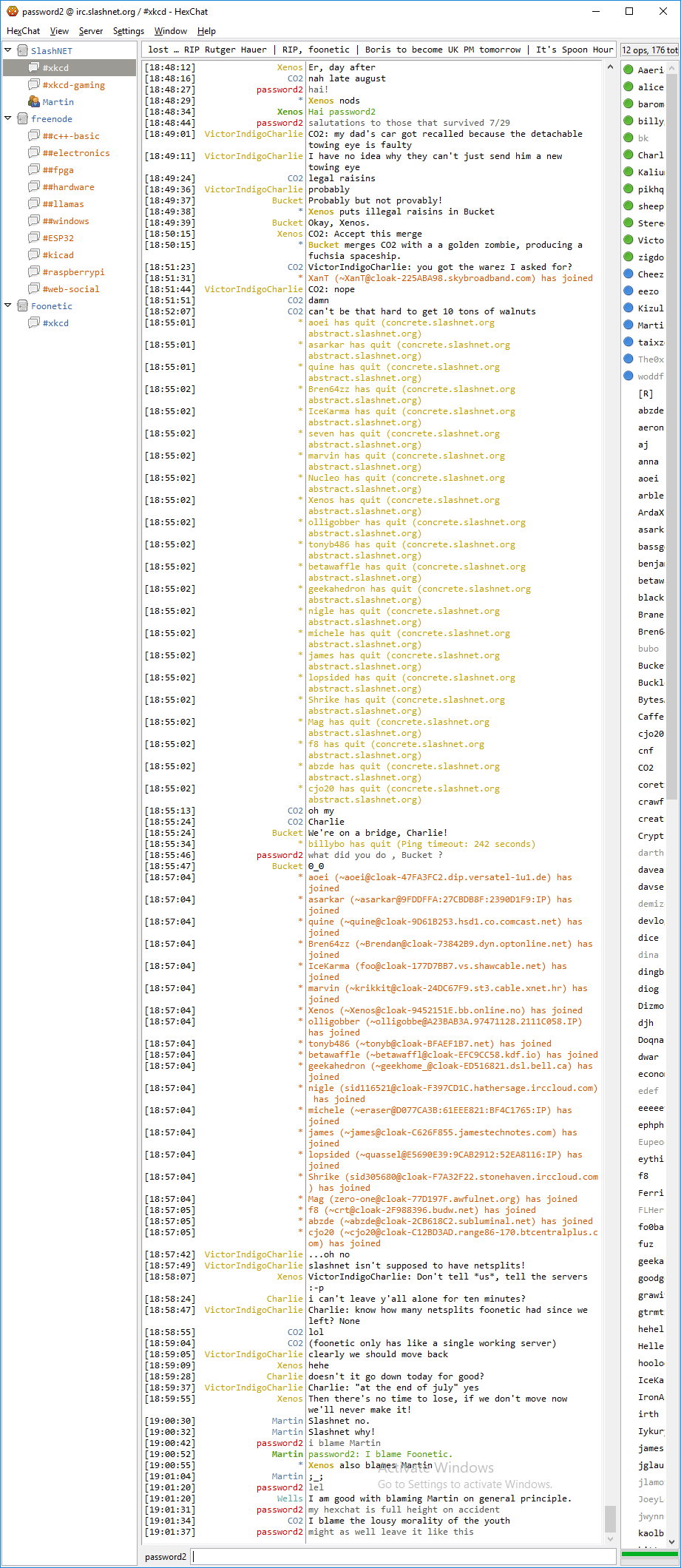This screenshot has width=681, height=1568.
Task: Click the ##windows channel icon
Action: tap(34, 220)
